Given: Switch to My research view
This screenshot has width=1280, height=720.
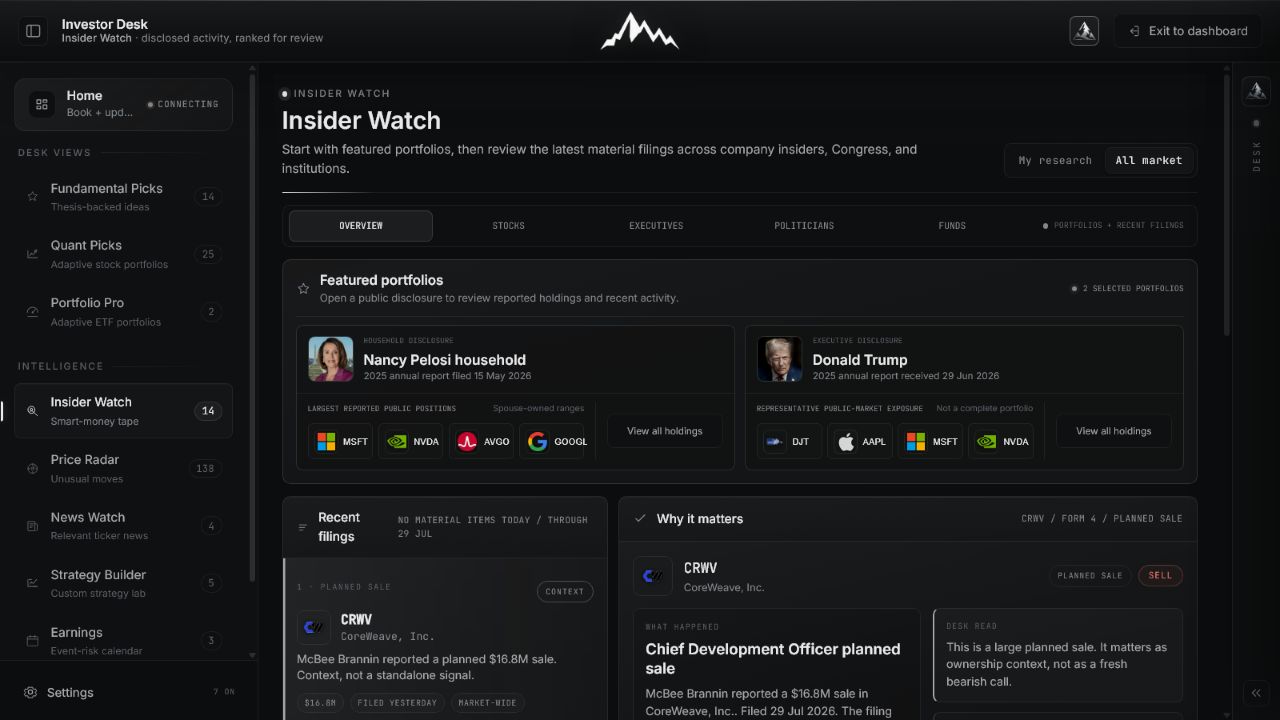Looking at the screenshot, I should (1055, 160).
